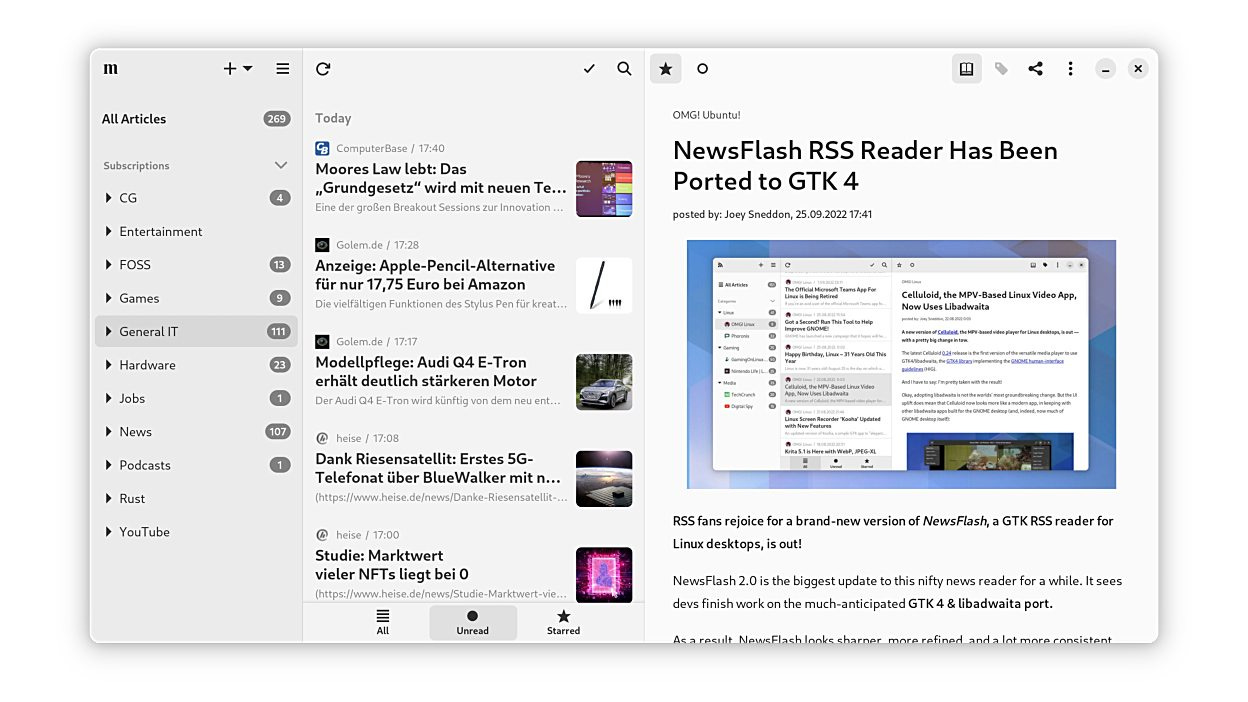Open the tag article icon

coord(1001,69)
